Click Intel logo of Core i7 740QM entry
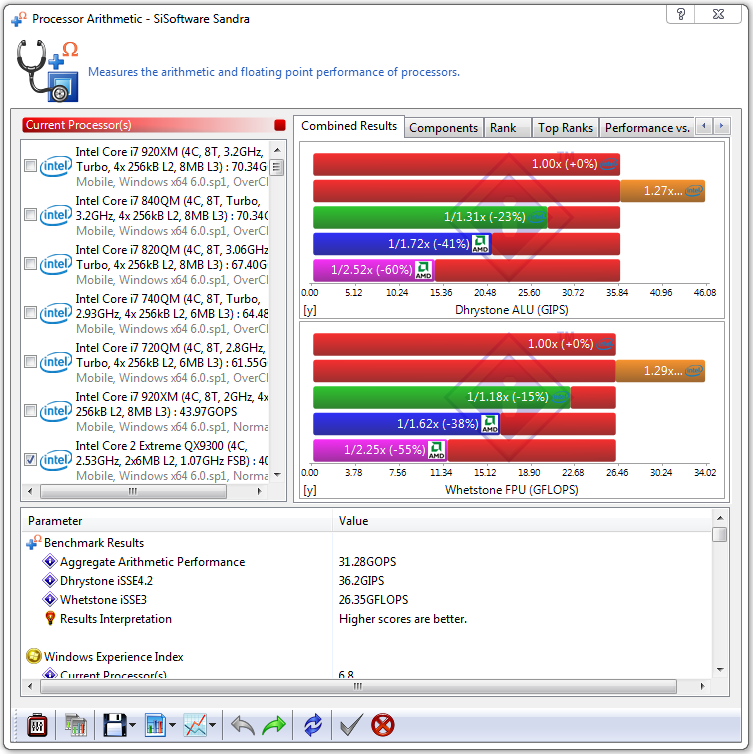Screen dimensions: 753x754 tap(56, 313)
